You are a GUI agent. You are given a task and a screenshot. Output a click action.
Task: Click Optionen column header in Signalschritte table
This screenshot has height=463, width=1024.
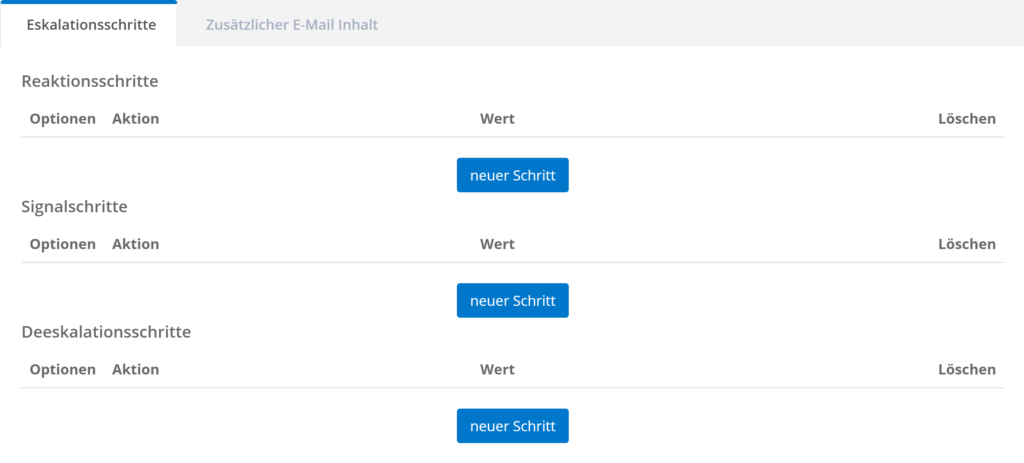pyautogui.click(x=63, y=244)
